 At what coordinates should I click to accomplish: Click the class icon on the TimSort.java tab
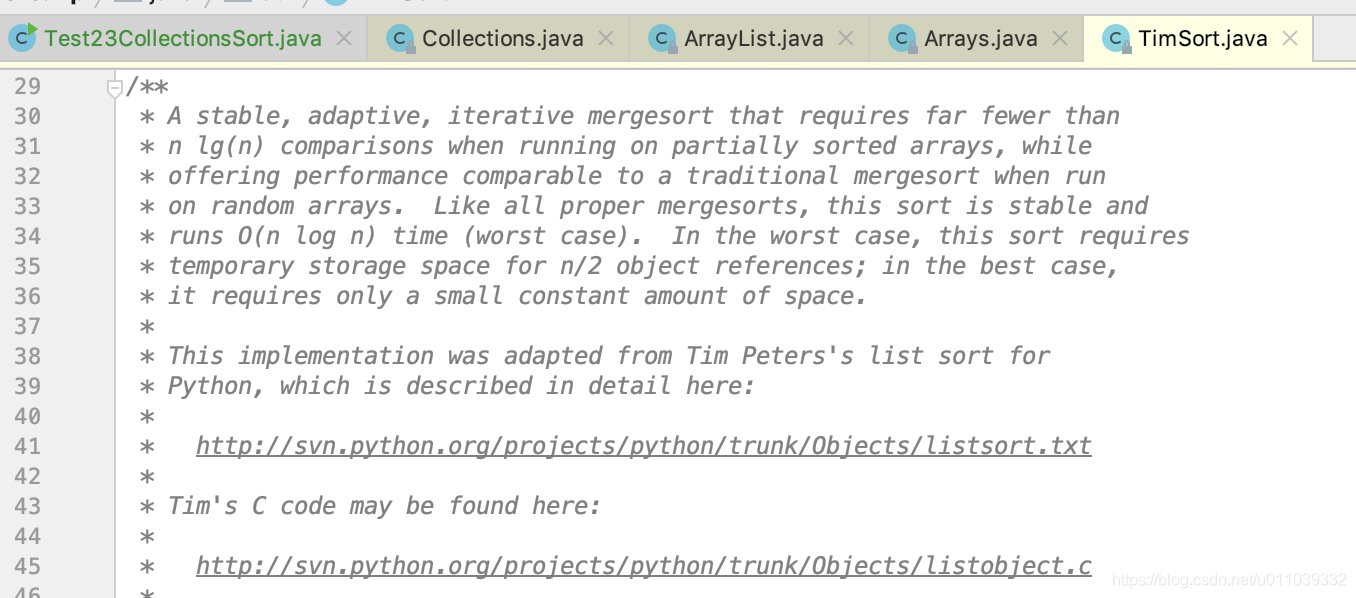click(x=1116, y=38)
